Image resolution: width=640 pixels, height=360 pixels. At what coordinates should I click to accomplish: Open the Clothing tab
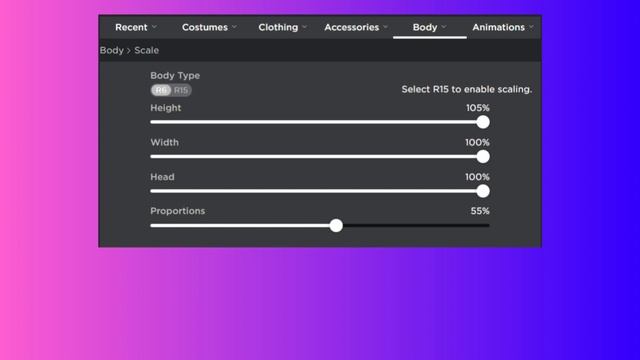[278, 27]
